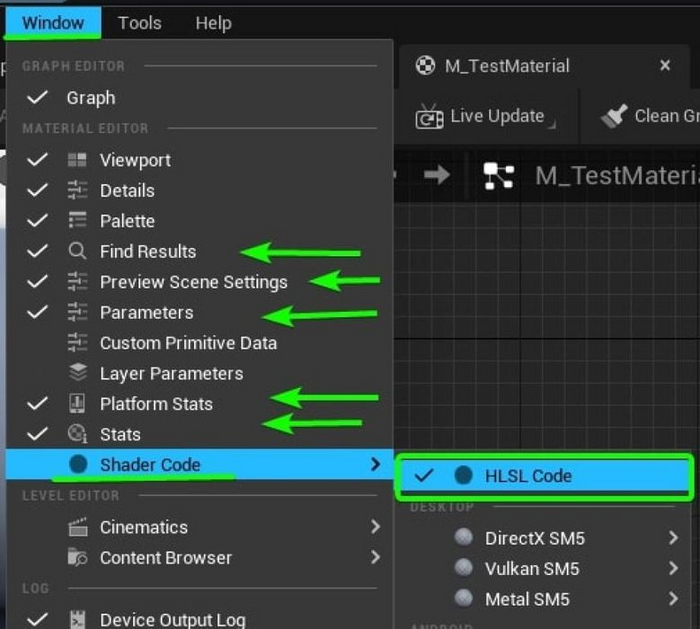
Task: Click the Cinematics clapperboard icon
Action: coord(78,527)
